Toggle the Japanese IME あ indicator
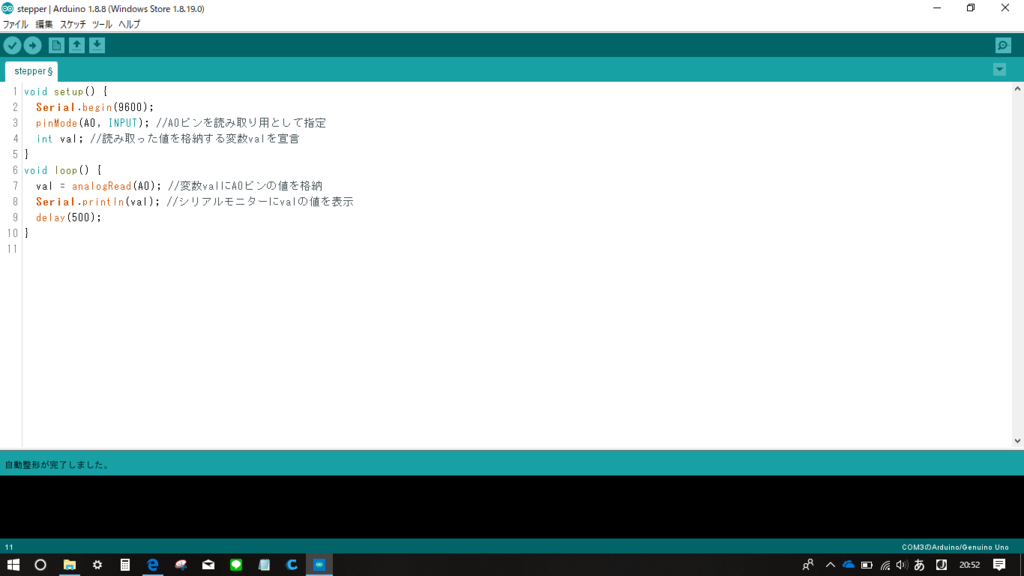 pyautogui.click(x=920, y=565)
